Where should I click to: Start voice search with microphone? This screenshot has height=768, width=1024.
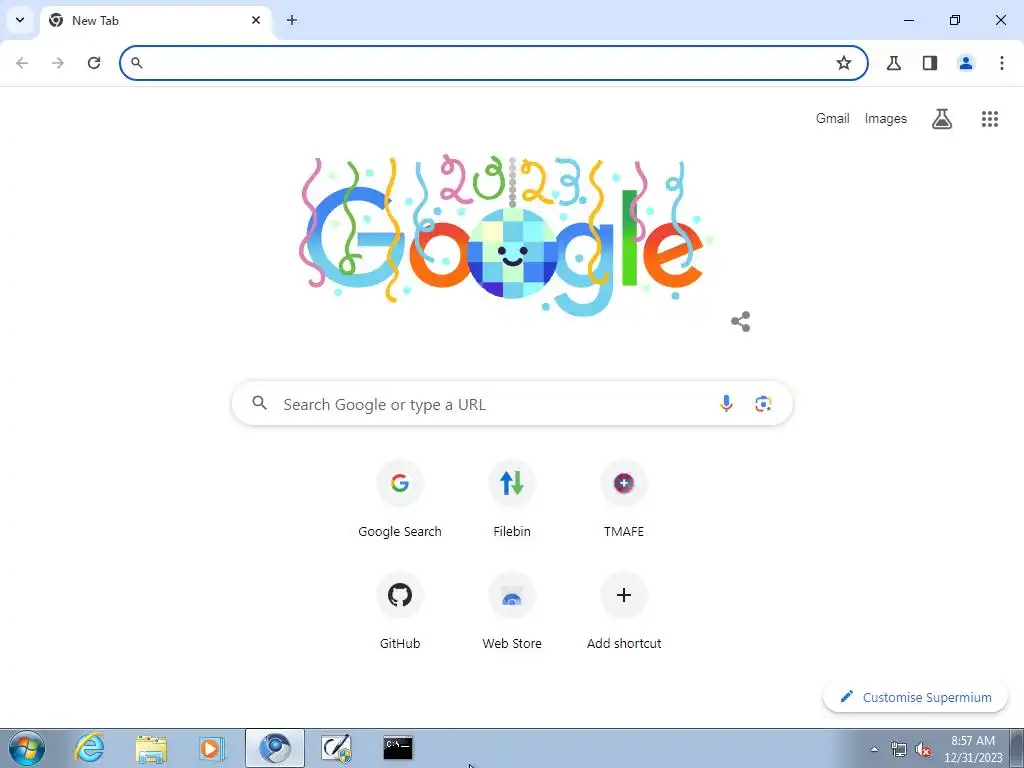tap(726, 404)
